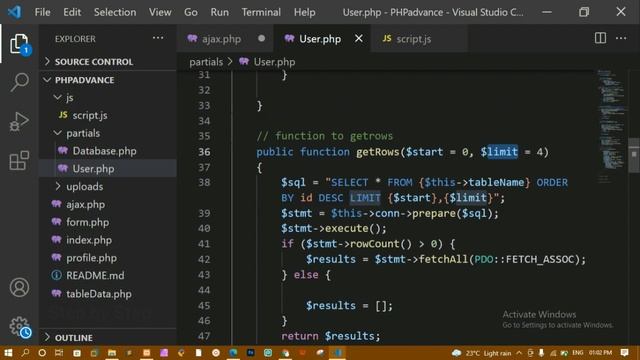This screenshot has width=640, height=360.
Task: Open the Manage gear icon
Action: [x=19, y=327]
